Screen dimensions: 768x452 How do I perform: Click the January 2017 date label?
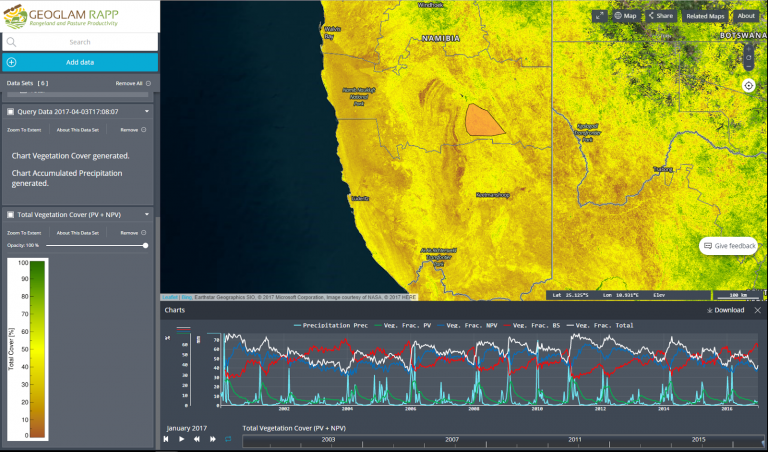coord(187,428)
